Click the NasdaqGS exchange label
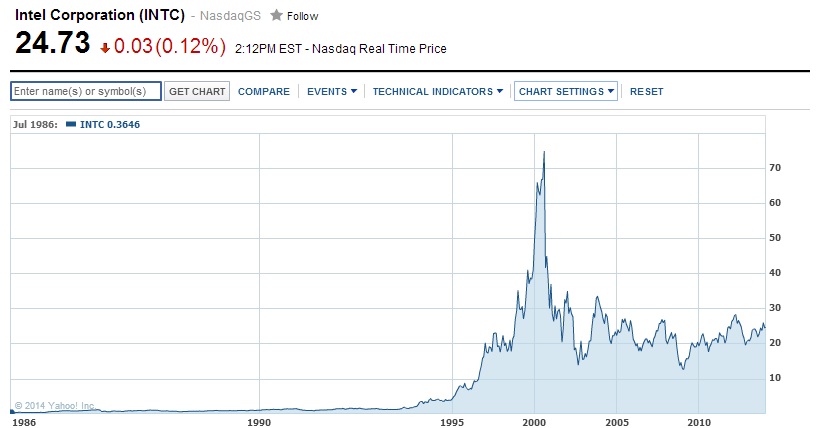 pos(230,16)
